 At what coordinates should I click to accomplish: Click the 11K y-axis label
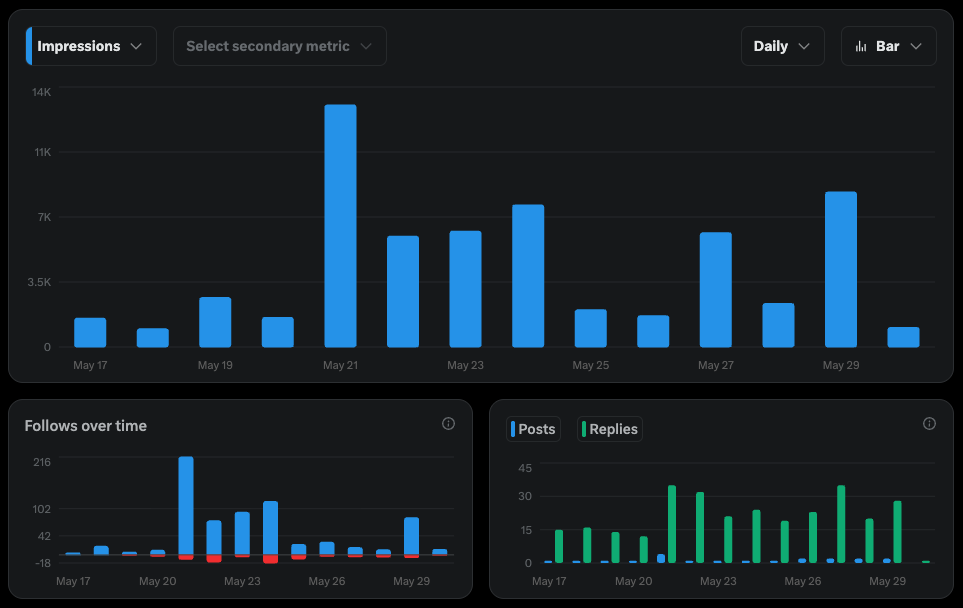pos(43,152)
